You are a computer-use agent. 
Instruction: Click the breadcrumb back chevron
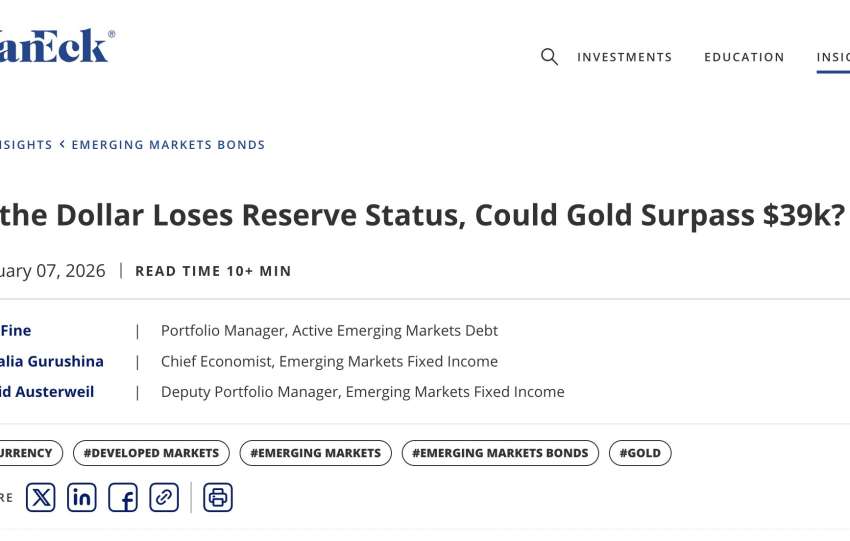pos(62,144)
